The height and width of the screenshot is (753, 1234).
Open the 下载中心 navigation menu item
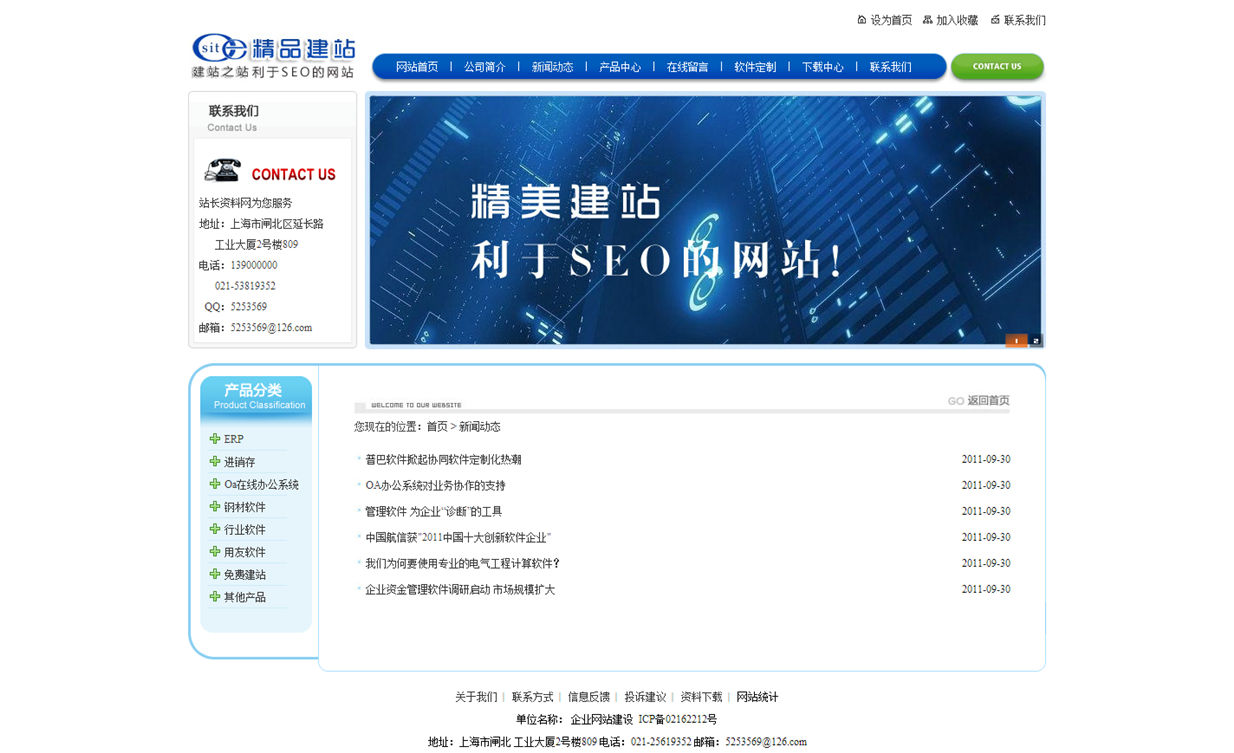click(823, 67)
